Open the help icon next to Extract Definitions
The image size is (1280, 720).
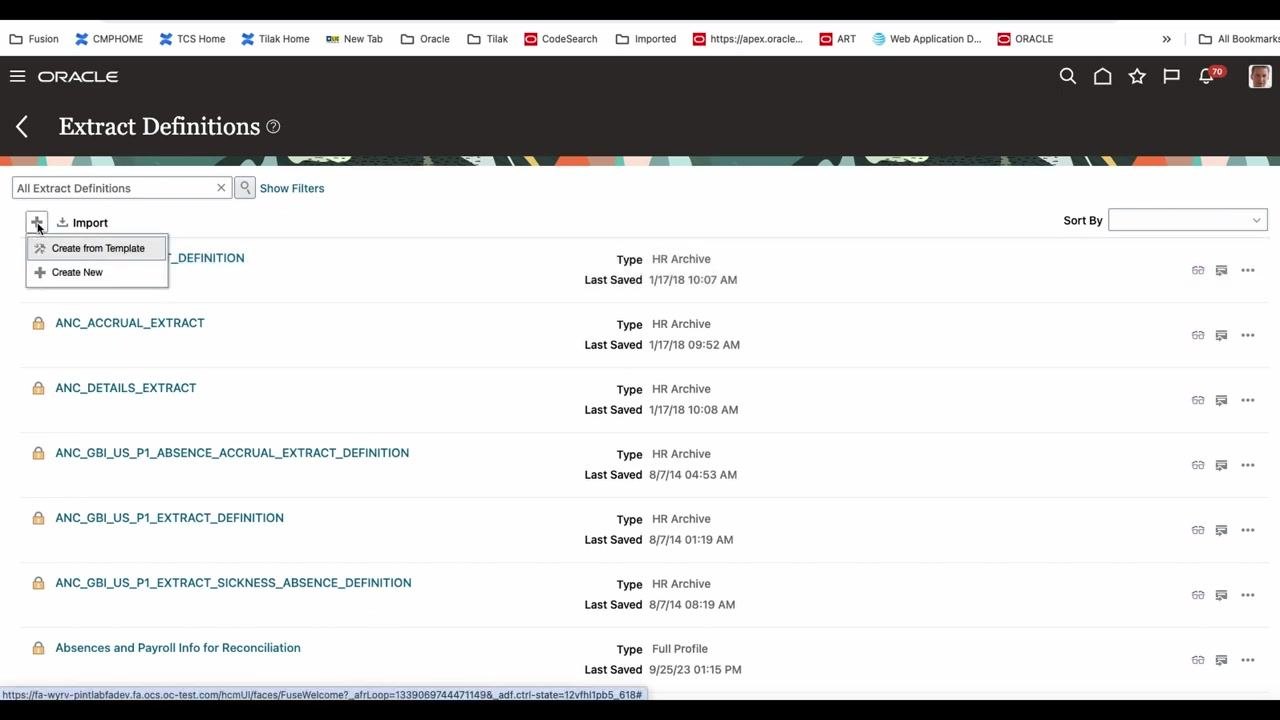coord(273,127)
